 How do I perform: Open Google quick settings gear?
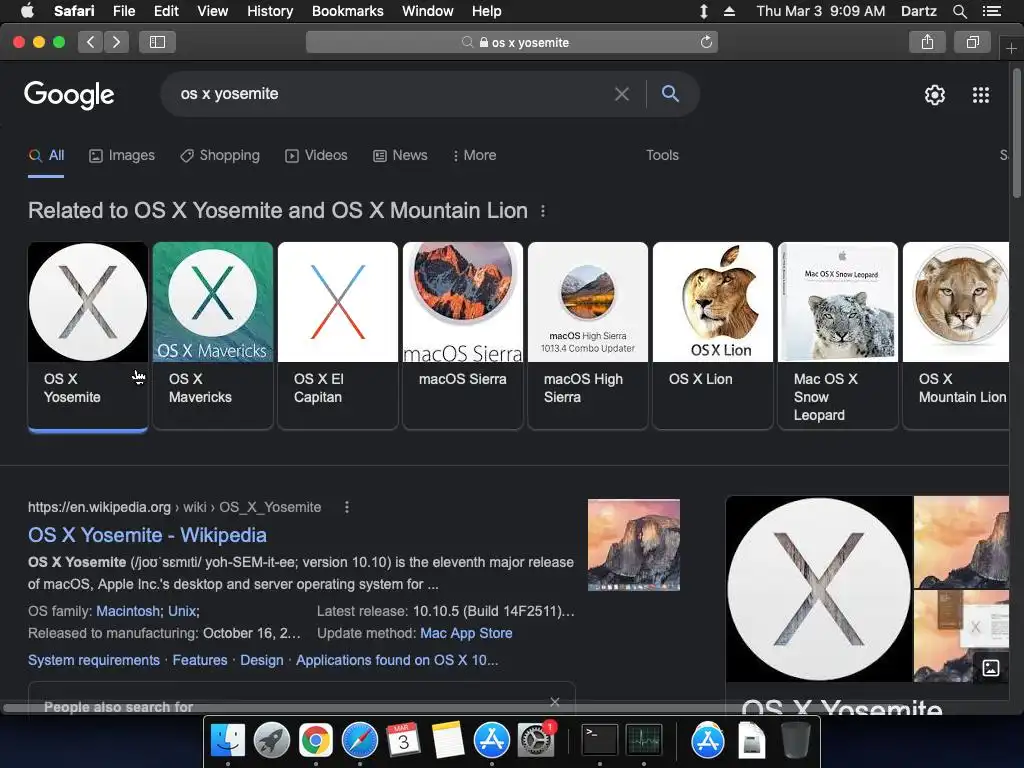click(x=935, y=95)
